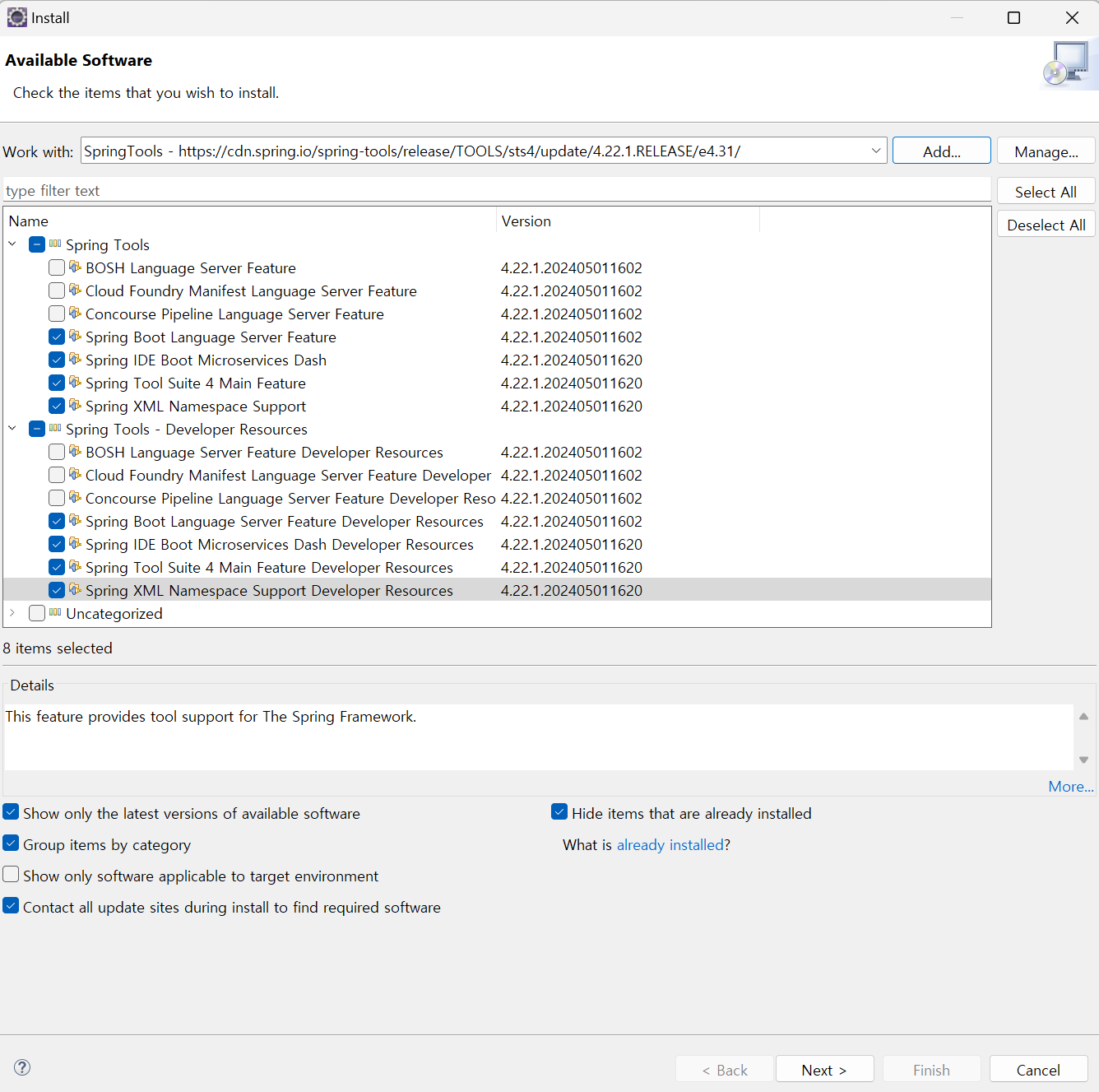Enable Show only software applicable to target environment
Screen dimensions: 1099x1092
12,875
